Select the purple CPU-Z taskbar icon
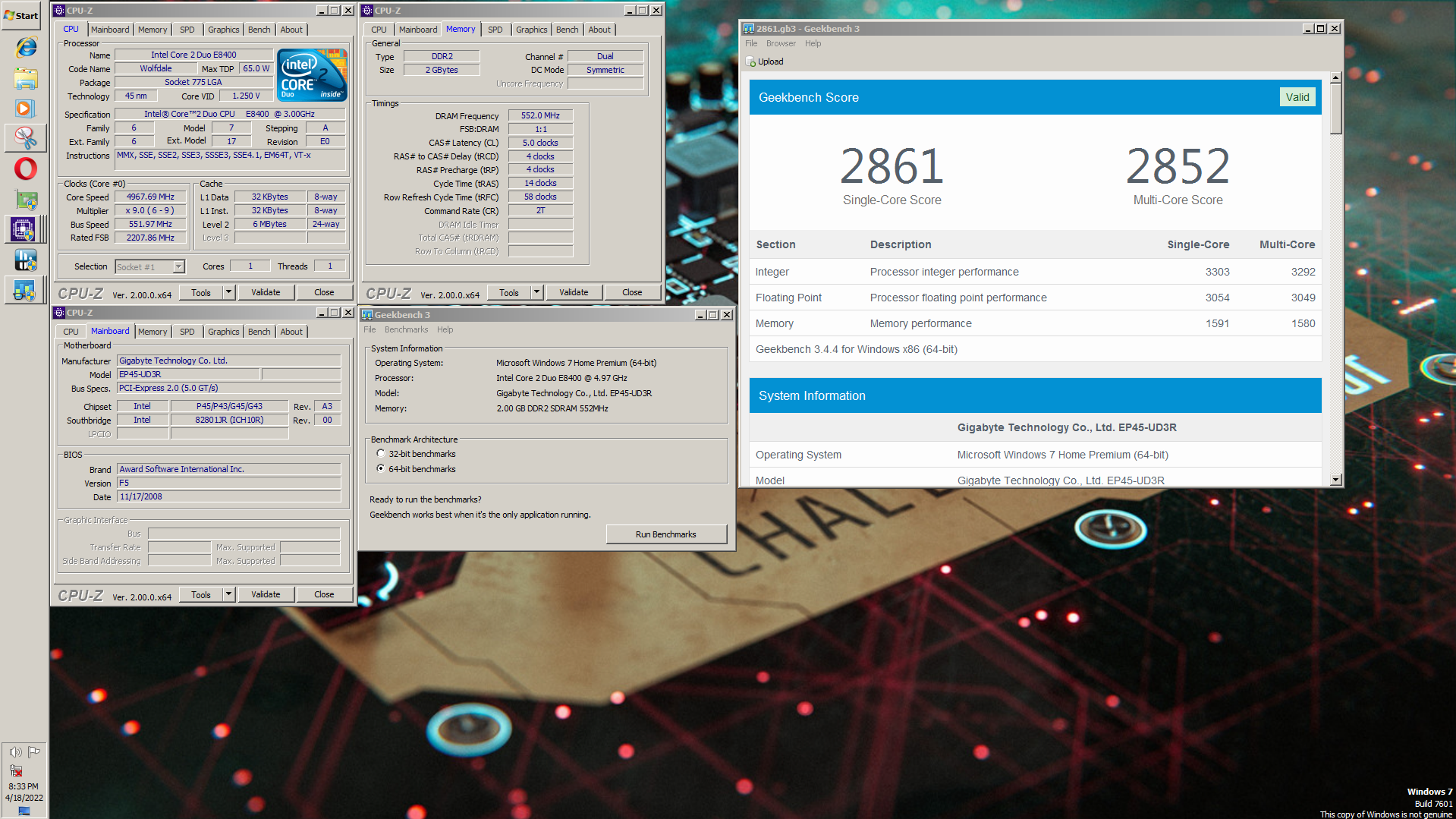The width and height of the screenshot is (1456, 819). [x=25, y=229]
